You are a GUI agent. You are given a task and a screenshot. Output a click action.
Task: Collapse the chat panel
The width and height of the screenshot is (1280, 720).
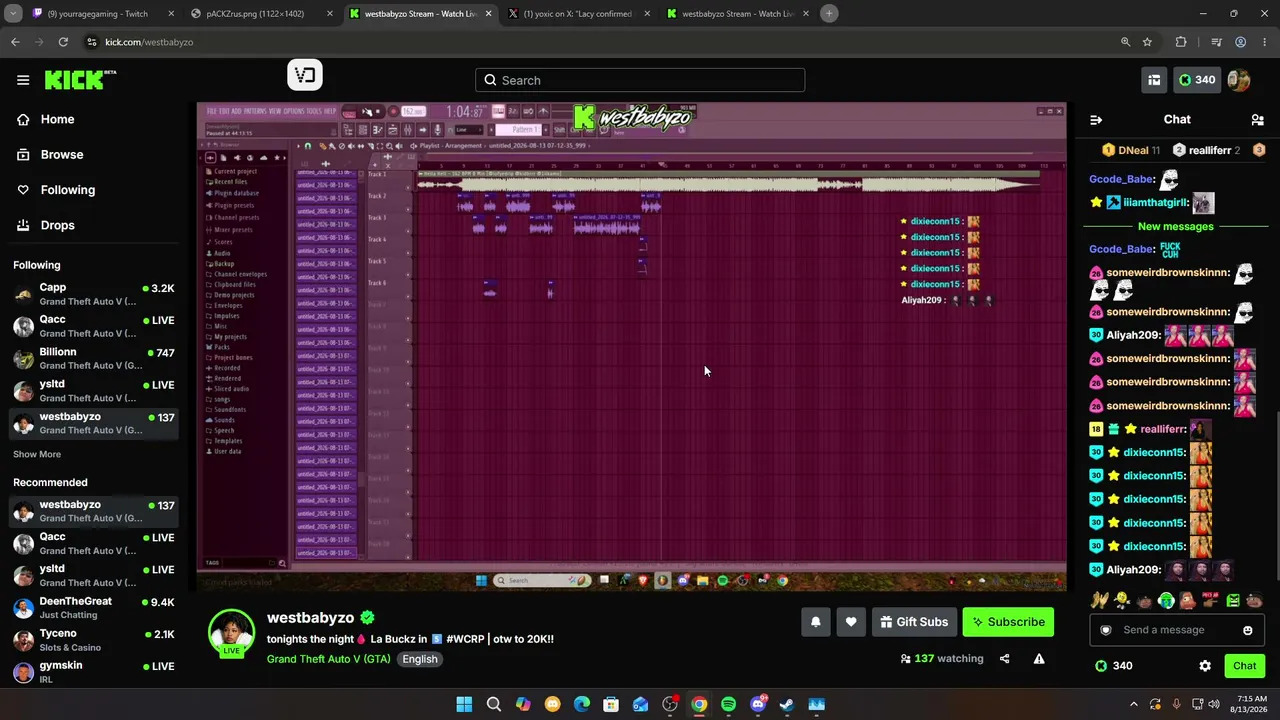(x=1096, y=120)
